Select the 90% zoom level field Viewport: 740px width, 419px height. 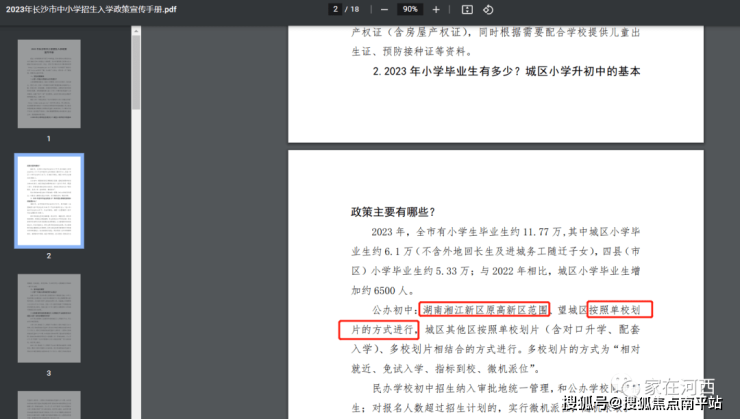coord(409,9)
